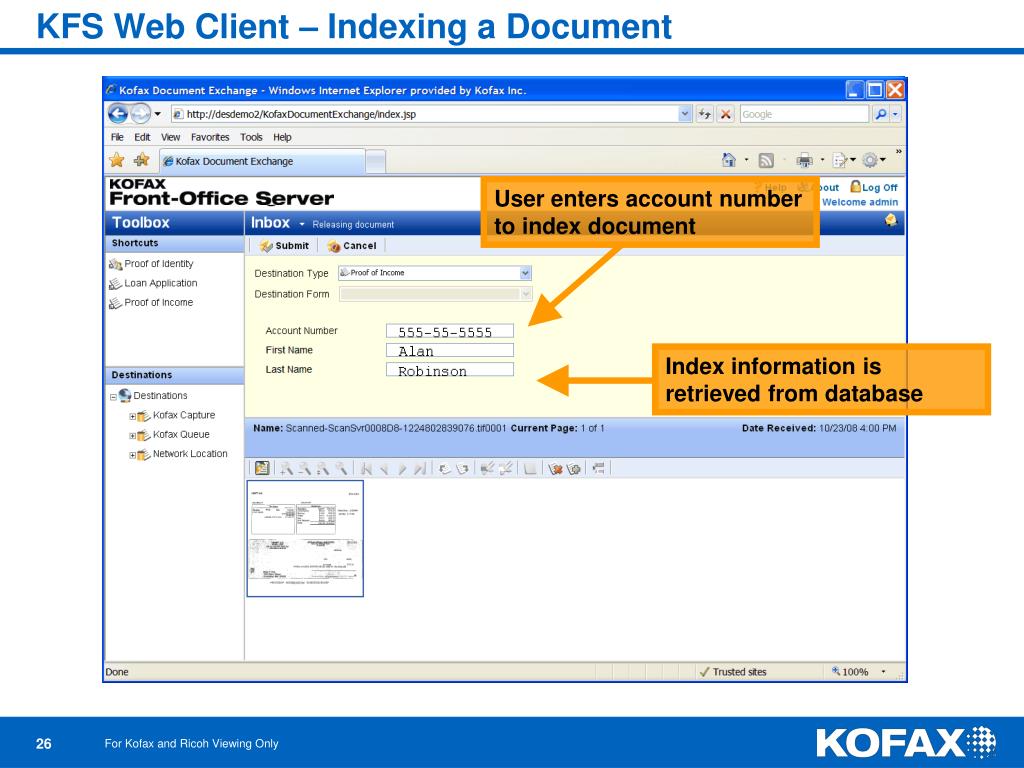This screenshot has height=768, width=1024.
Task: Click the Zoom Out magnifier in the viewer toolbar
Action: [x=304, y=468]
